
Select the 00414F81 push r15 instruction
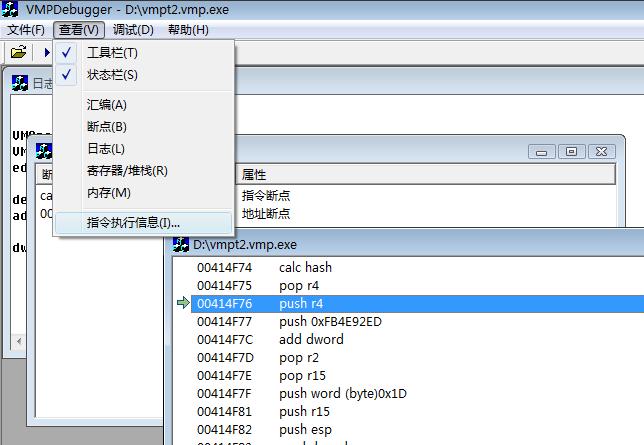click(x=417, y=412)
